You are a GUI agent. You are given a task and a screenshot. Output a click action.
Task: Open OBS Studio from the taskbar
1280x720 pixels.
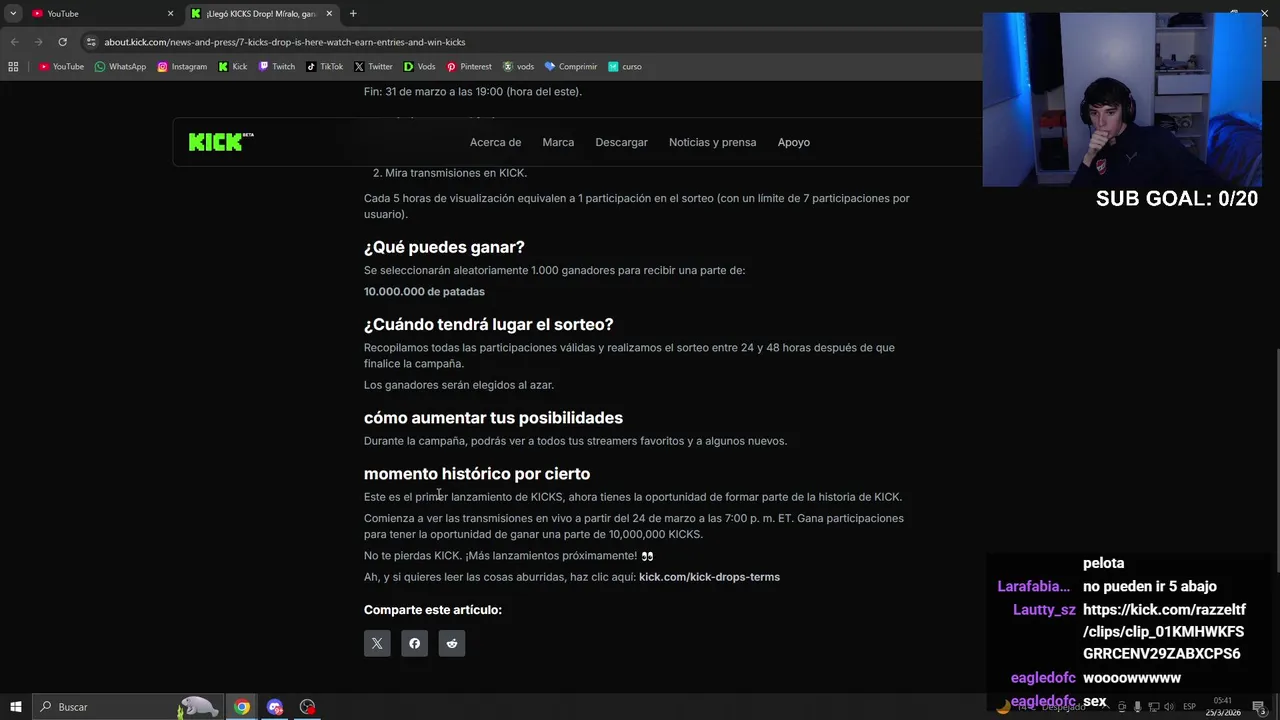pyautogui.click(x=307, y=707)
